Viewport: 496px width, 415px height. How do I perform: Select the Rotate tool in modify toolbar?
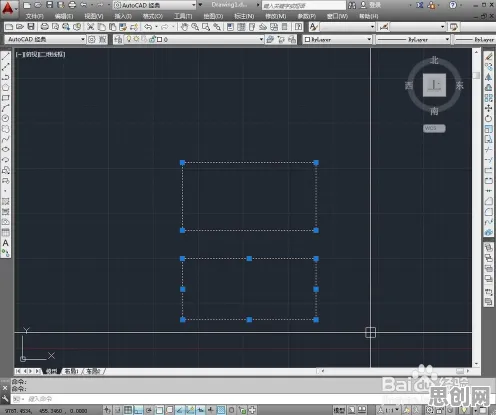(x=489, y=118)
